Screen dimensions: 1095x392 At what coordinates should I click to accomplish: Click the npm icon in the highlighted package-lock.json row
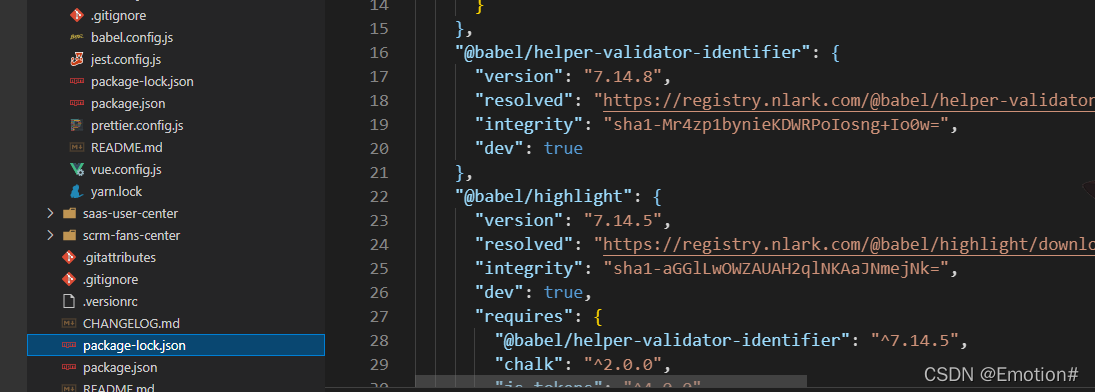click(x=68, y=345)
